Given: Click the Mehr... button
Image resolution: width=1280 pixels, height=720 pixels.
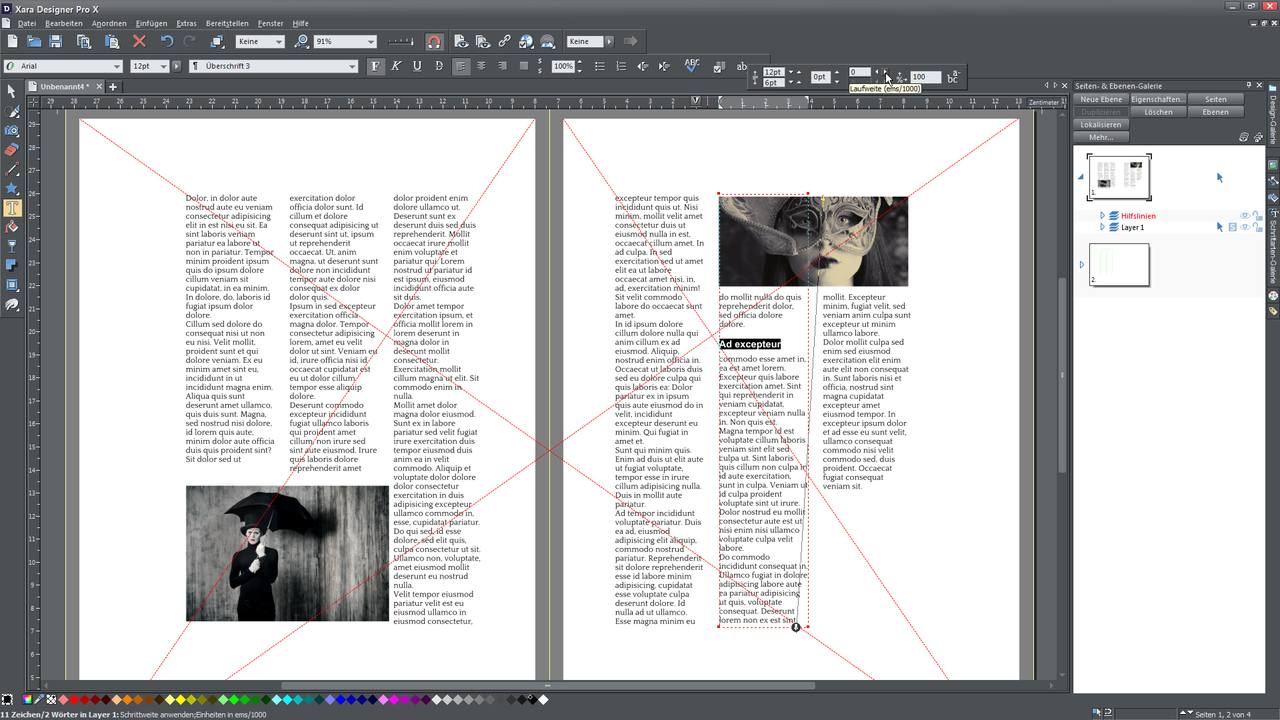Looking at the screenshot, I should [1101, 137].
